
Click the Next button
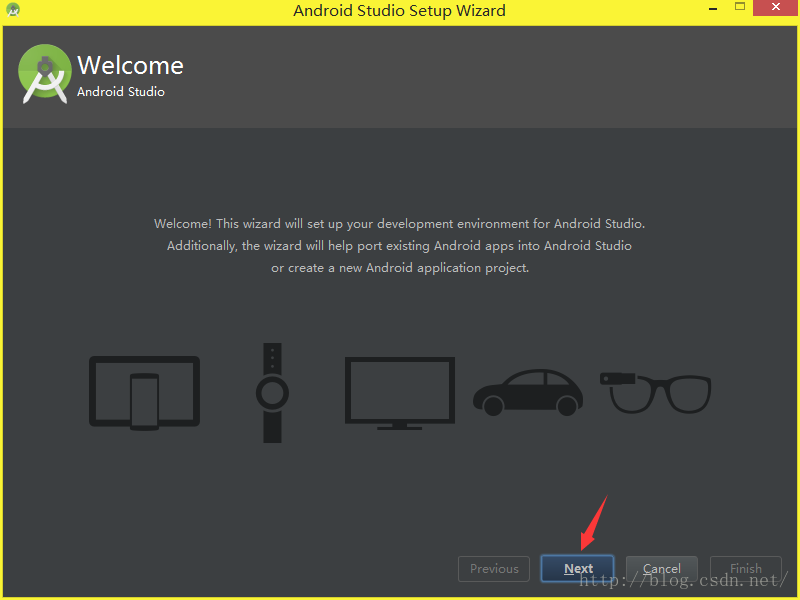577,568
